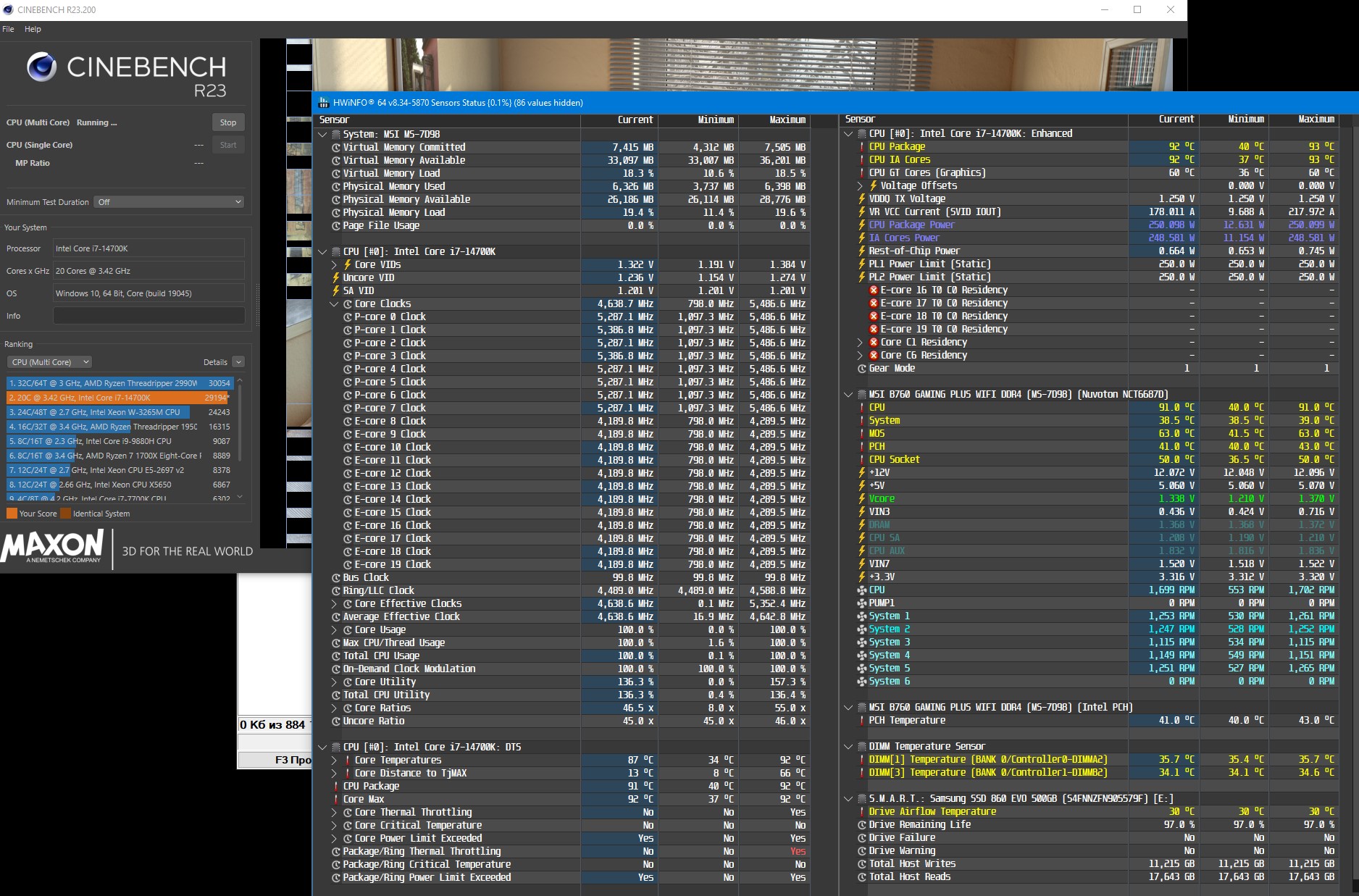Select the Core i9-9880H ranking entry
1359x896 pixels.
pos(120,441)
